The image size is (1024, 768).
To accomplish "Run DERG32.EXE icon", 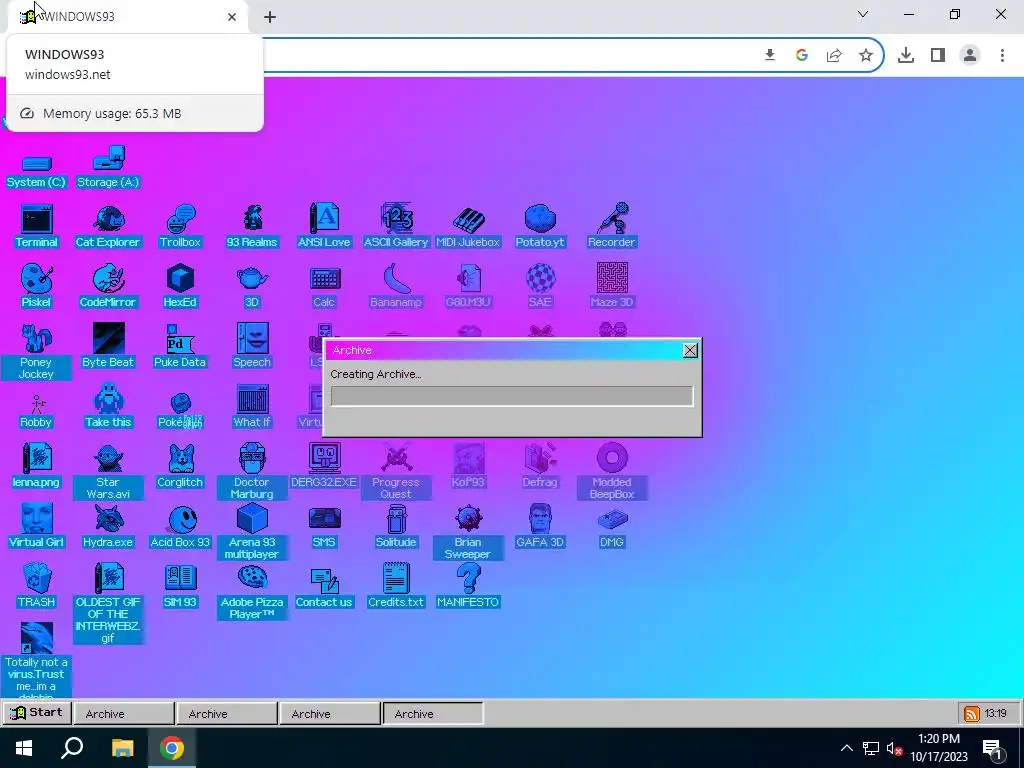I will tap(324, 466).
